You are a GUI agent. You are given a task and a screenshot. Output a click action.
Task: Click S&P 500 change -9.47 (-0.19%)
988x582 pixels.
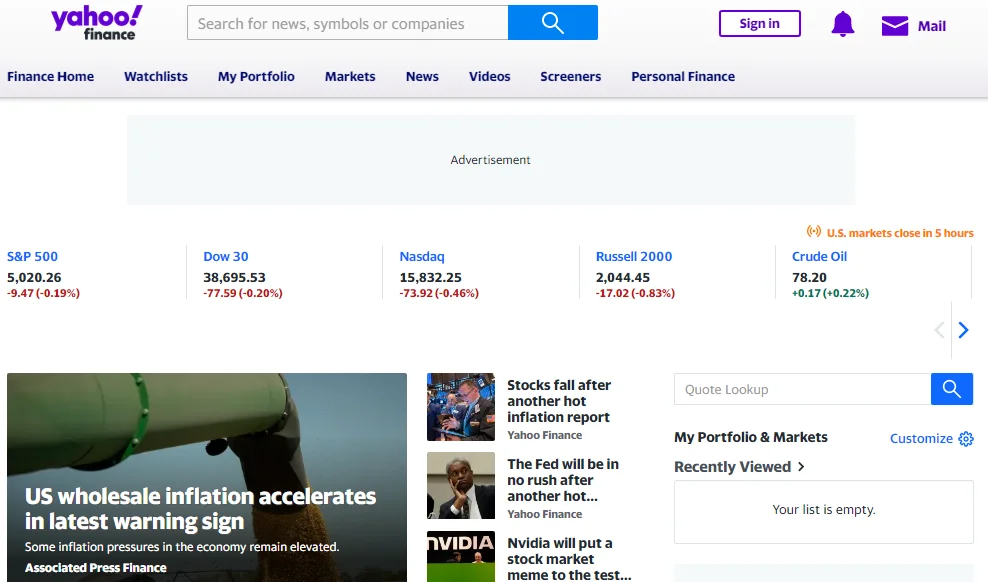pos(43,293)
